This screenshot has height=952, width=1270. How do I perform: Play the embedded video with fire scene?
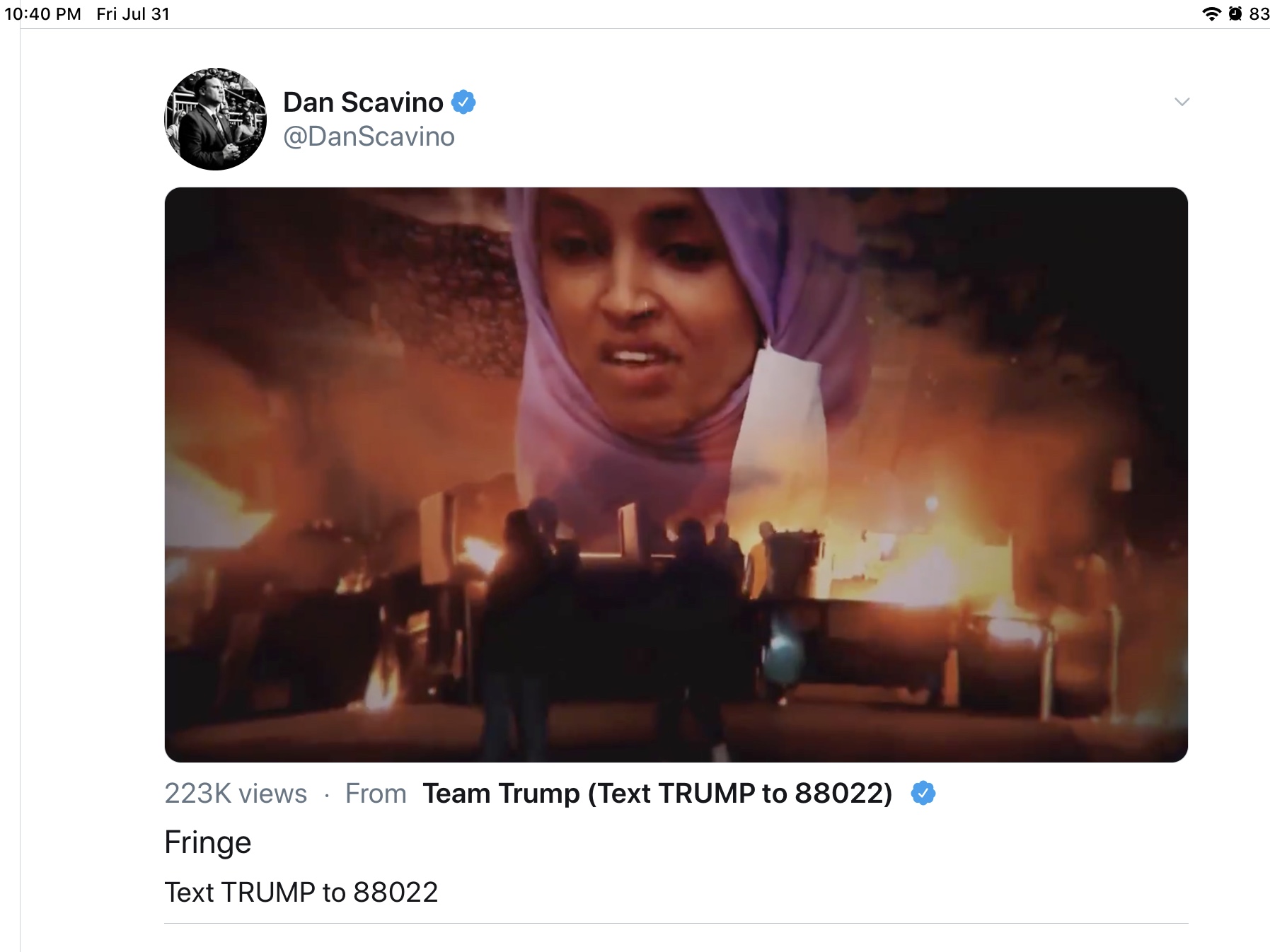[x=676, y=475]
